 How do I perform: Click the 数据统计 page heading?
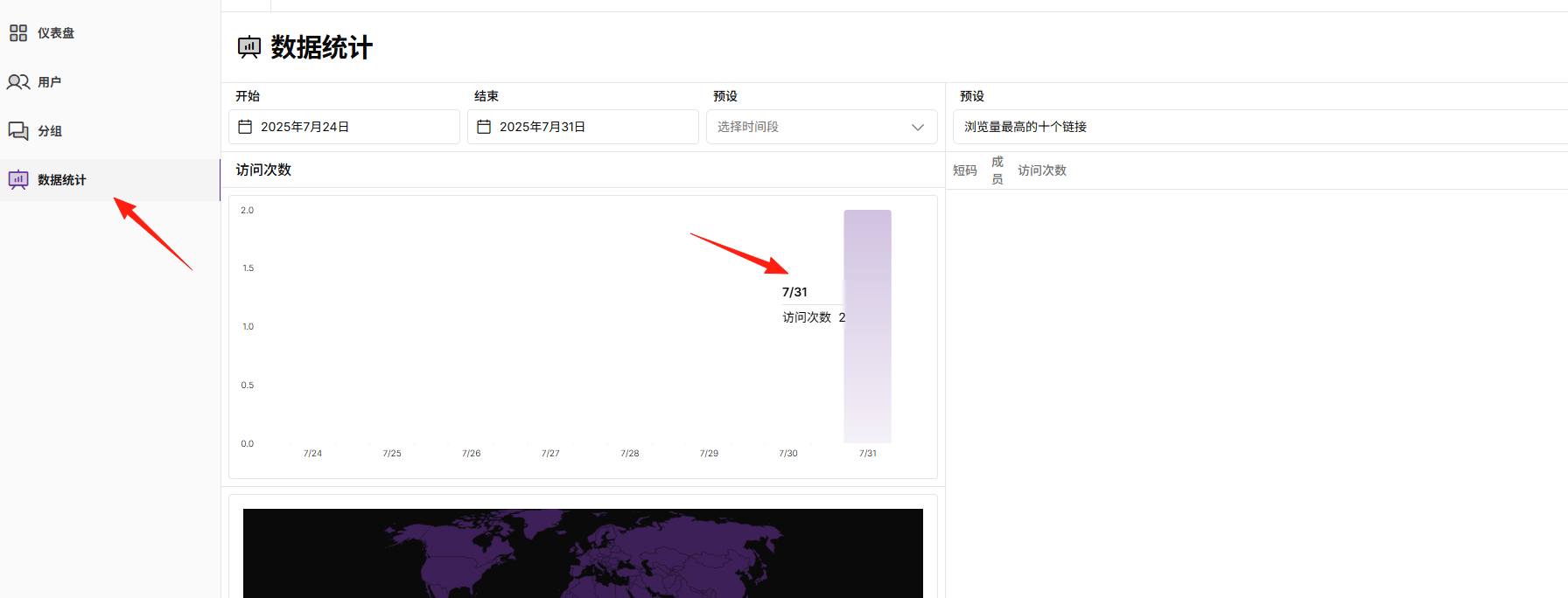(322, 47)
